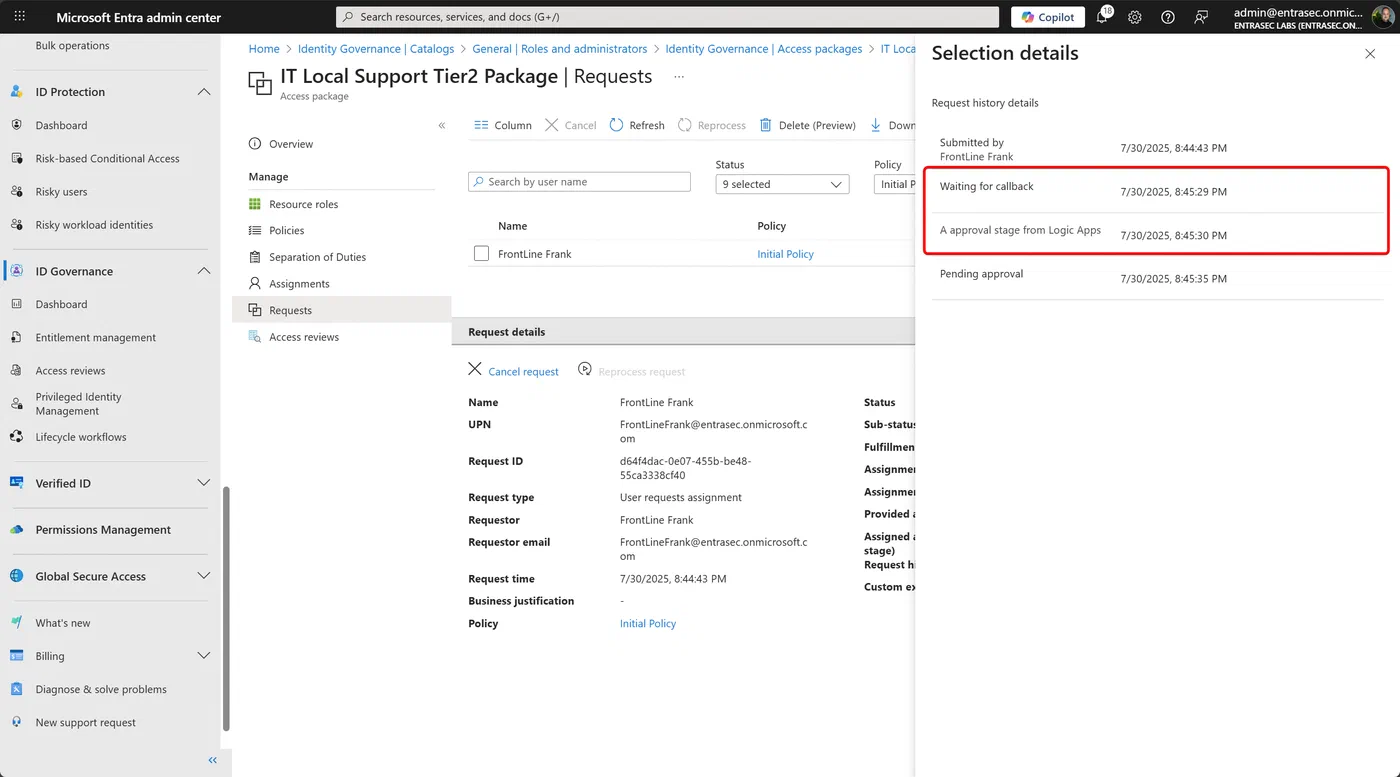1400x777 pixels.
Task: Expand the Verified ID section
Action: coord(204,483)
